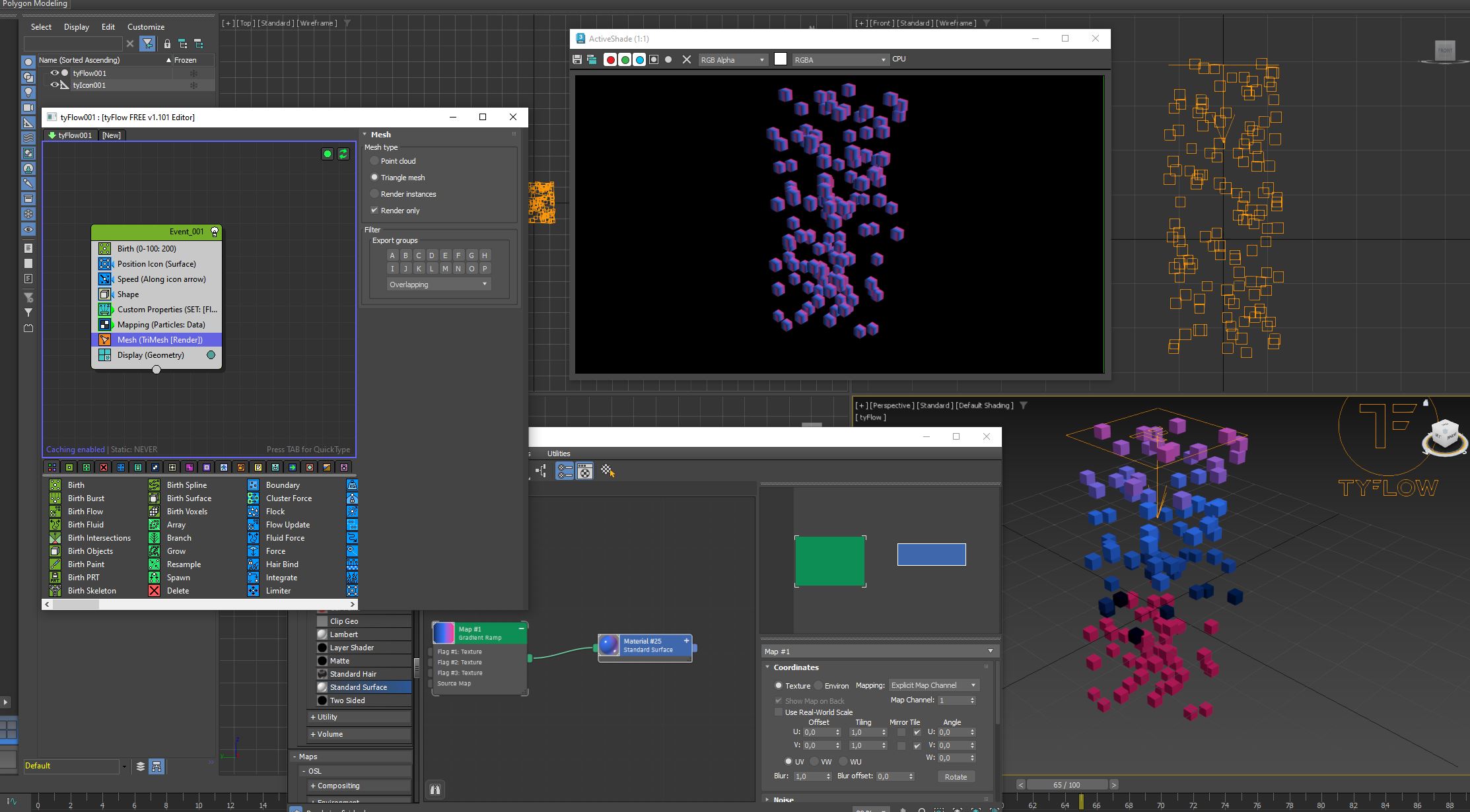Screen dimensions: 1470x812
Task: Click the binoculars search icon in material editor
Action: coord(435,790)
